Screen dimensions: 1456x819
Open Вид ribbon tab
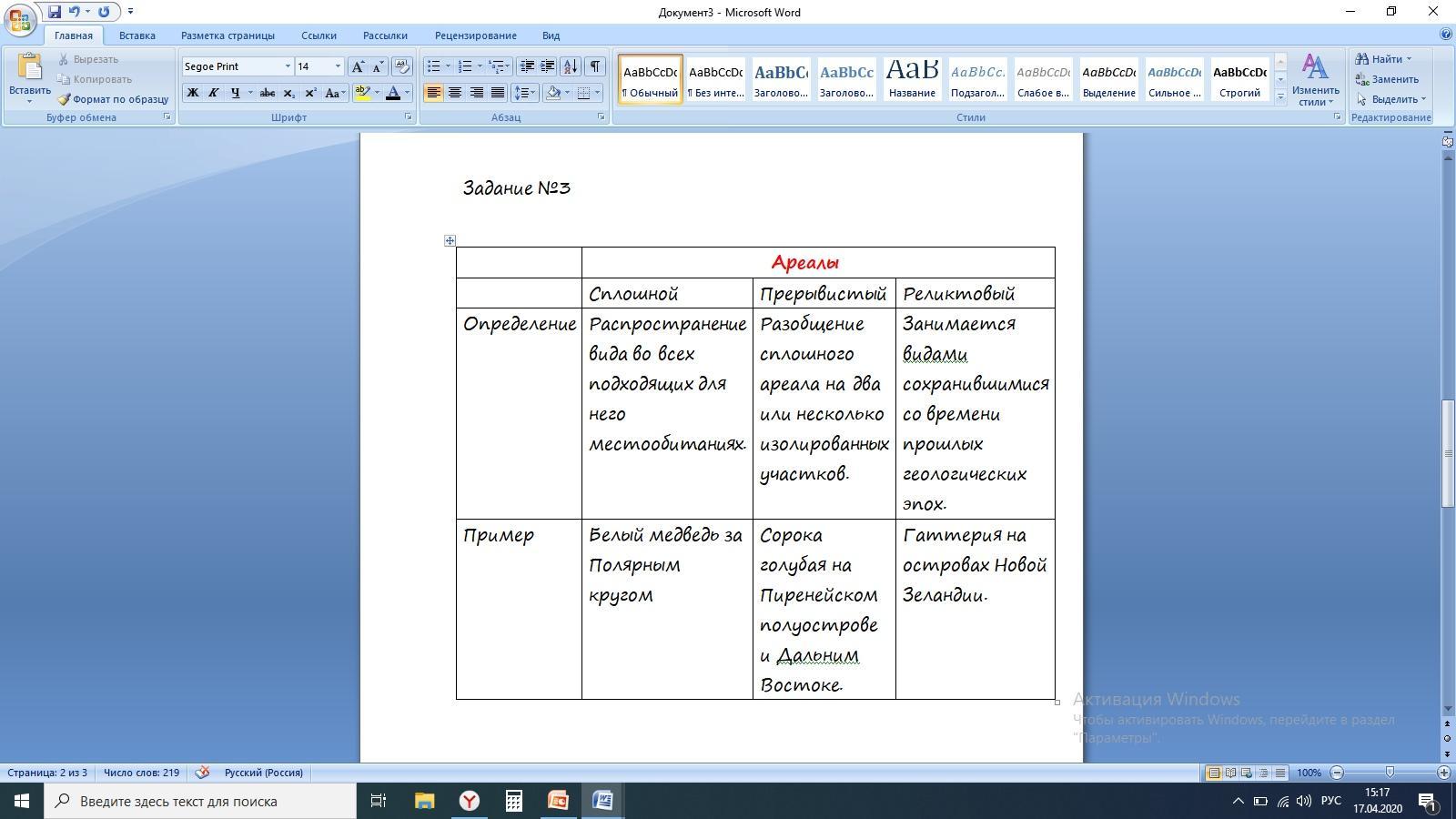551,35
